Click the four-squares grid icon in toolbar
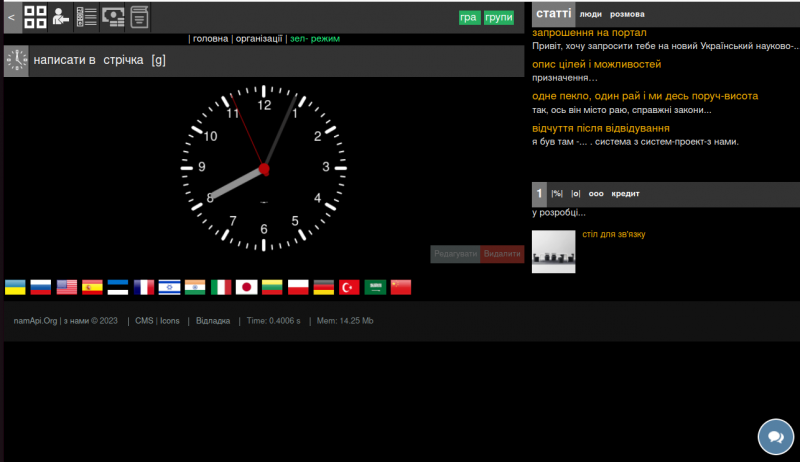 (x=35, y=16)
